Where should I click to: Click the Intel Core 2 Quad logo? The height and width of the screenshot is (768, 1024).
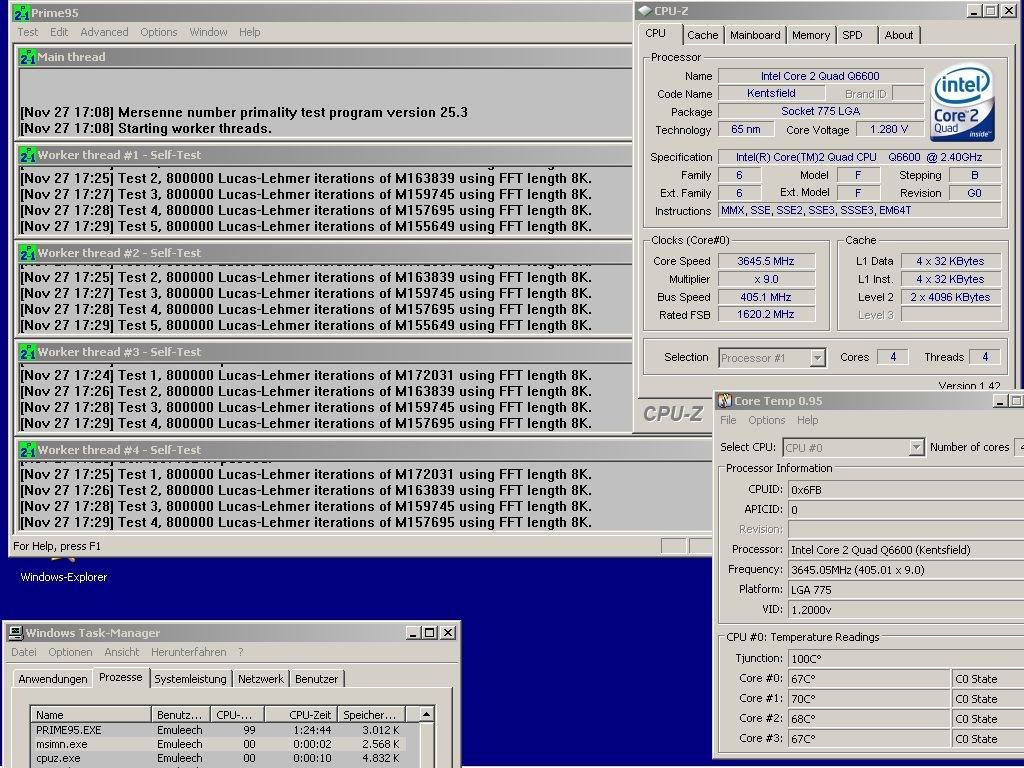(963, 102)
